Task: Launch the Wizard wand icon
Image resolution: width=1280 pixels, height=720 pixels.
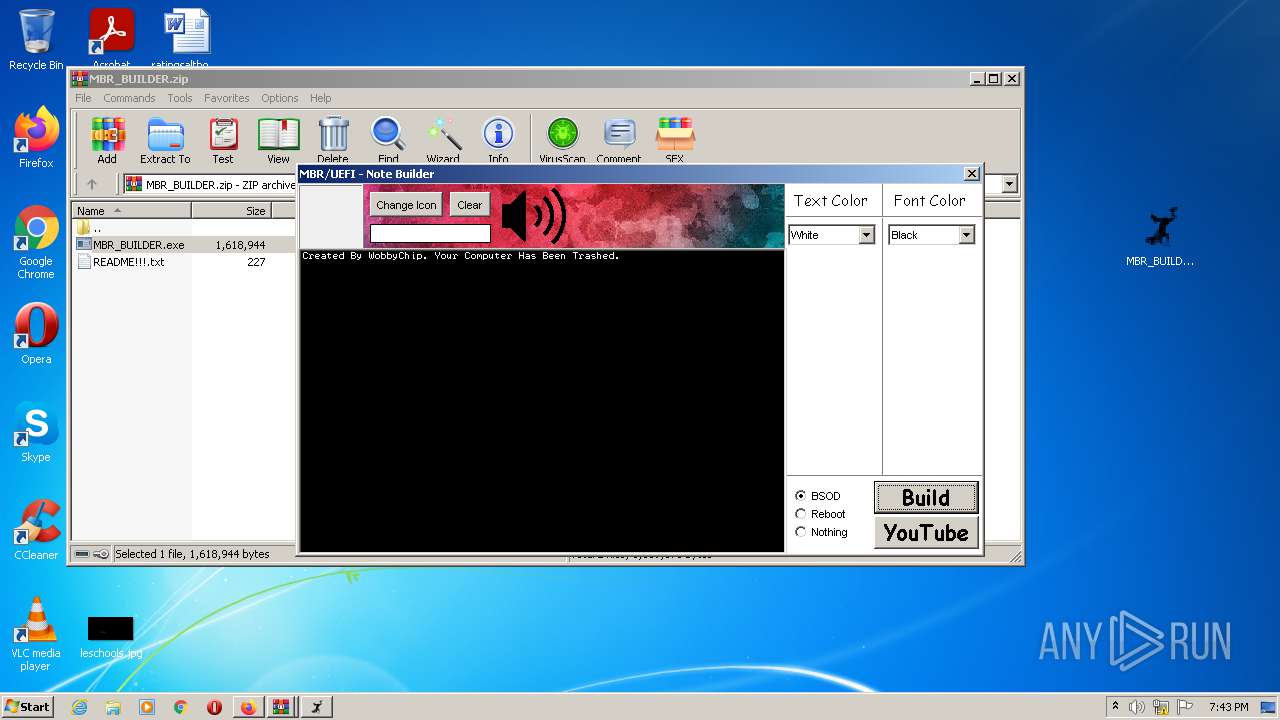Action: (x=443, y=139)
